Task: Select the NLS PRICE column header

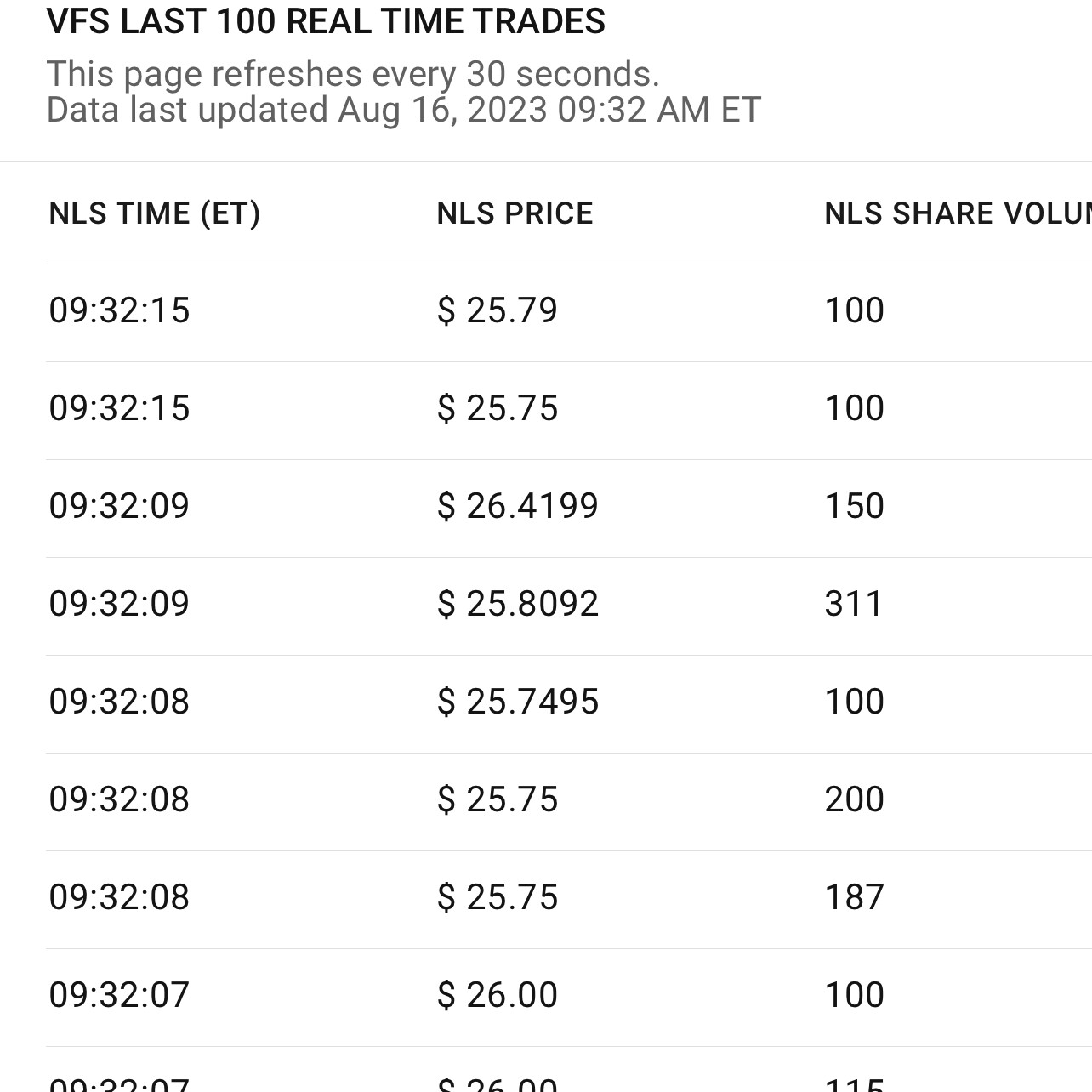Action: click(515, 213)
